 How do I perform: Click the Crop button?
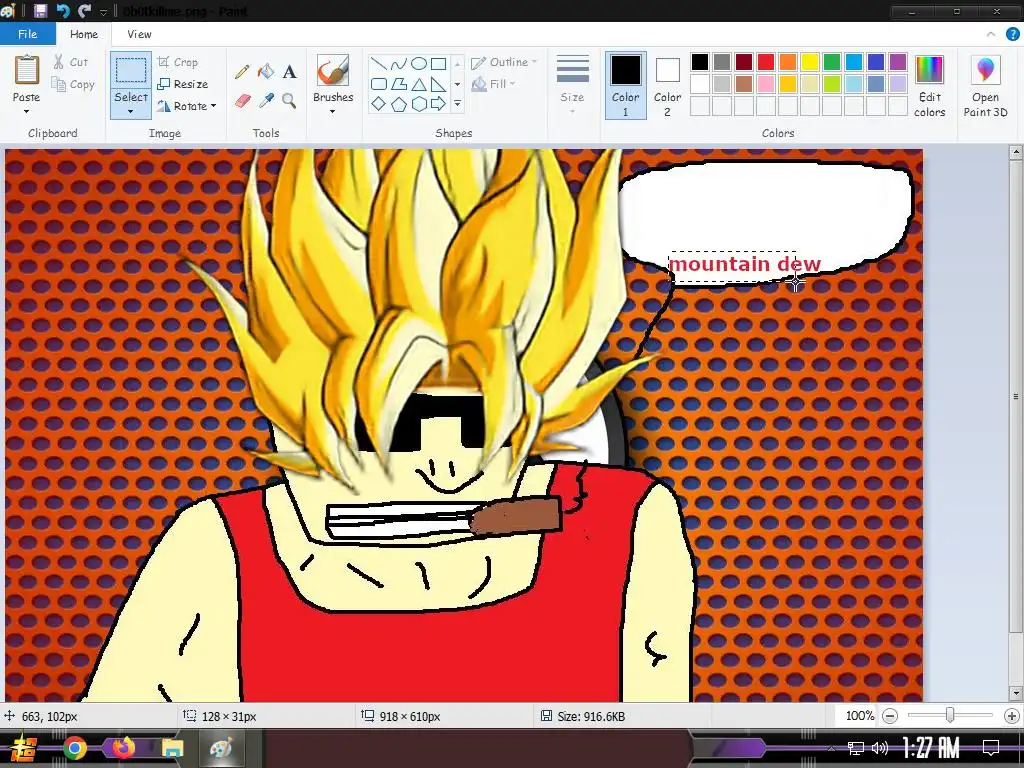pyautogui.click(x=178, y=62)
